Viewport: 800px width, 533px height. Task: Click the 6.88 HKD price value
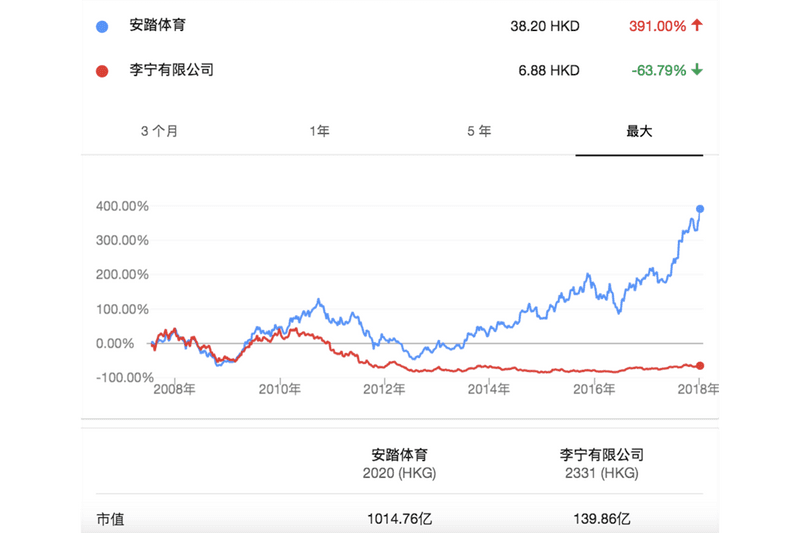549,71
